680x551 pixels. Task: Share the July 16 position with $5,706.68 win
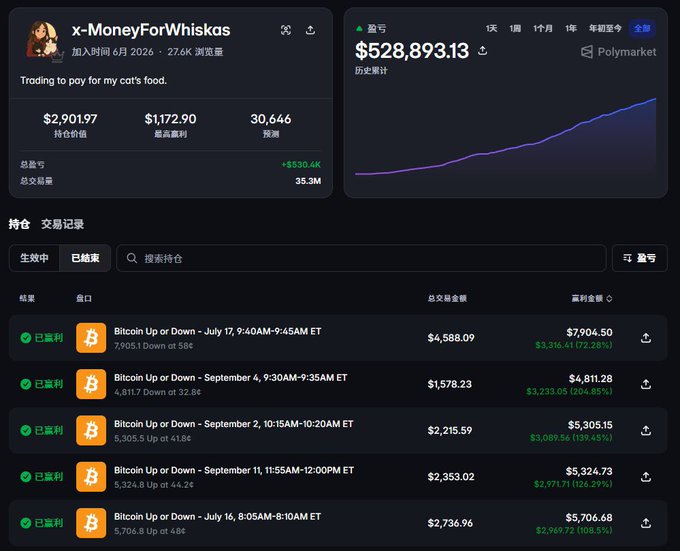click(646, 524)
